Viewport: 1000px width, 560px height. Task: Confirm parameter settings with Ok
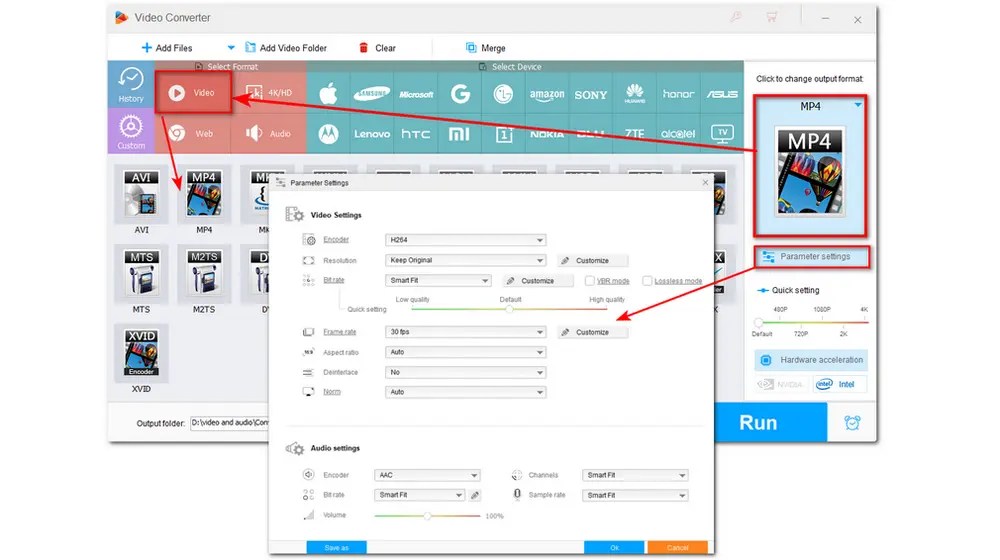tap(614, 547)
